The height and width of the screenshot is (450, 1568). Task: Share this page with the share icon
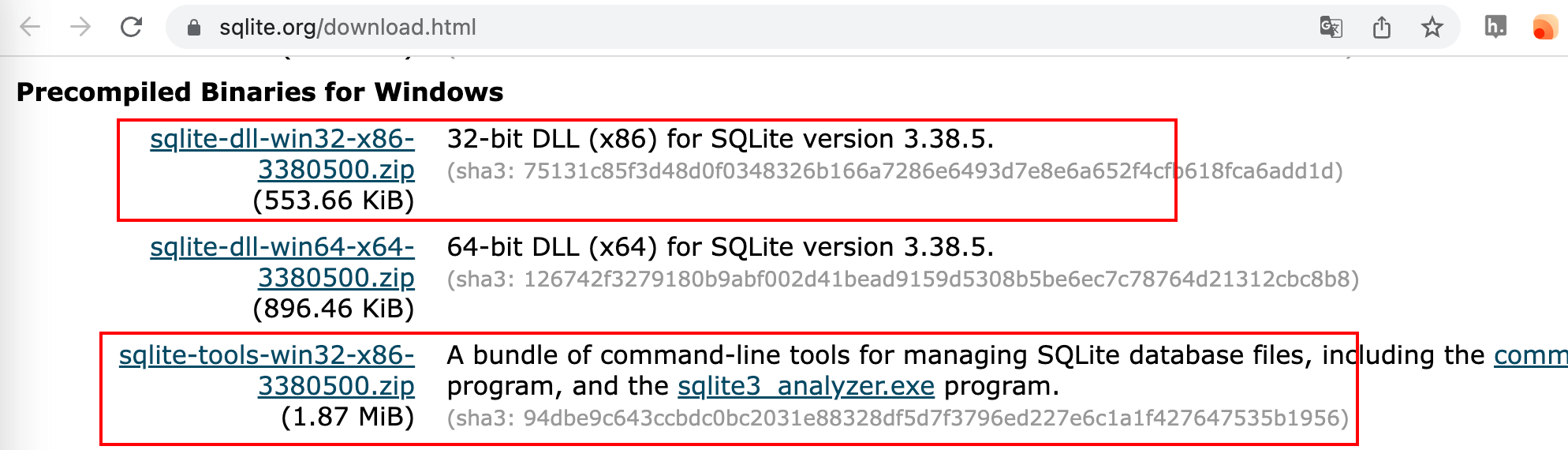[x=1381, y=28]
